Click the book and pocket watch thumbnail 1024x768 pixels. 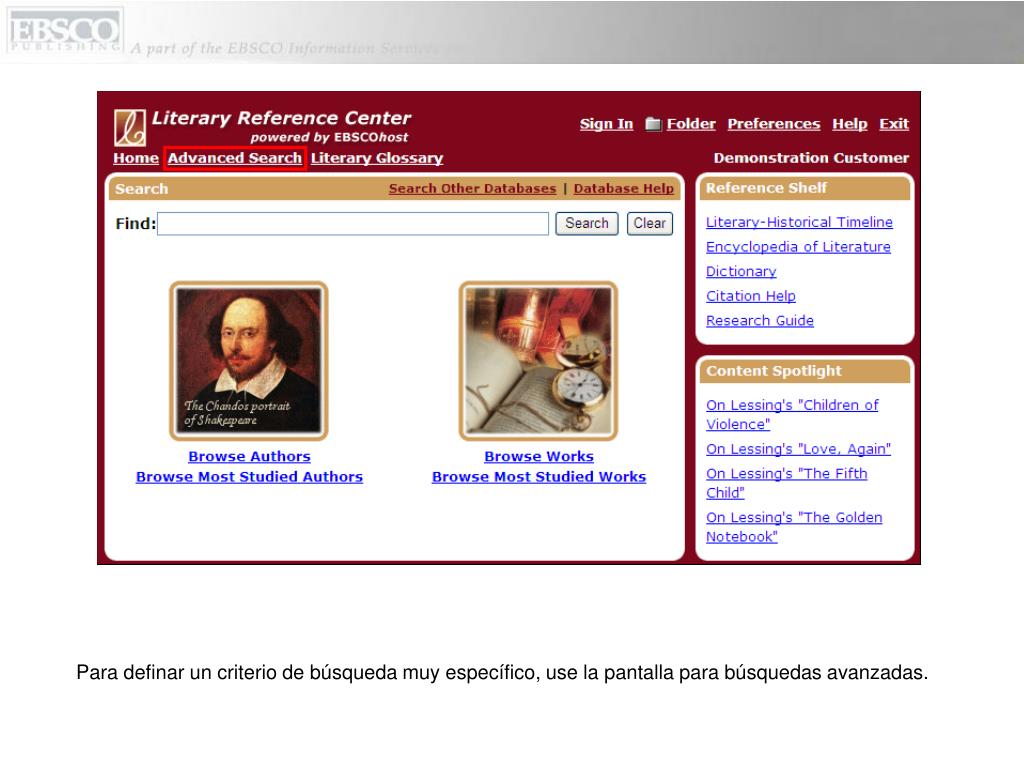(x=538, y=360)
